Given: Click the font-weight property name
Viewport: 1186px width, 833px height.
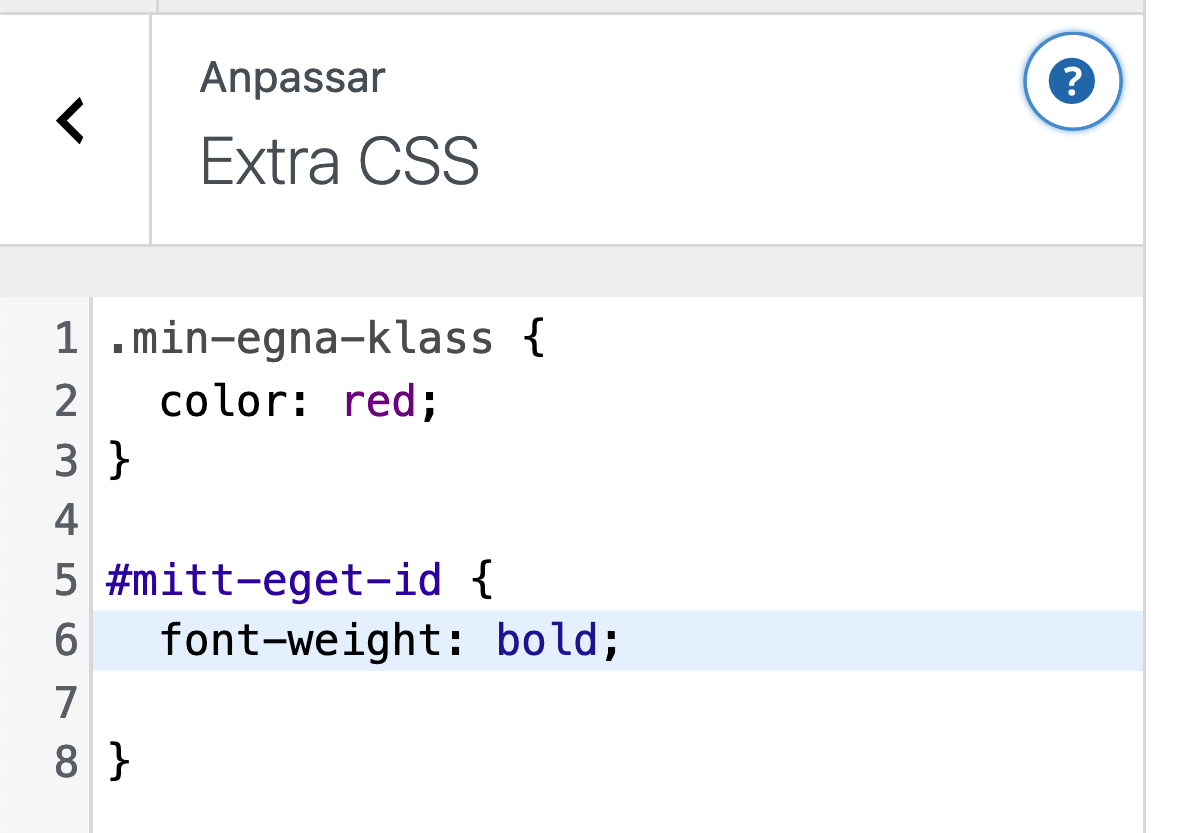Looking at the screenshot, I should (x=300, y=640).
